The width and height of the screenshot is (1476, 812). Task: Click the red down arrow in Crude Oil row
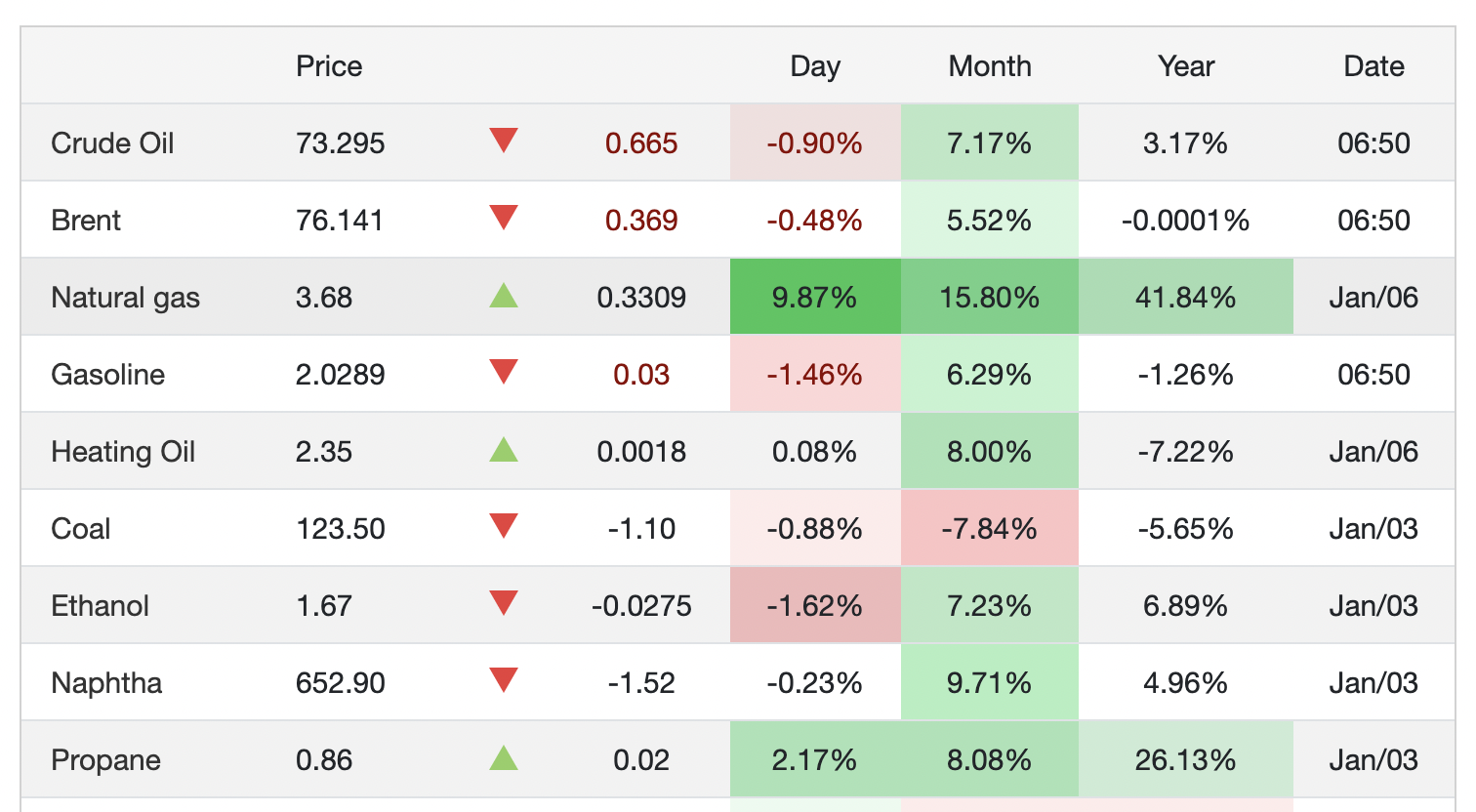click(504, 141)
